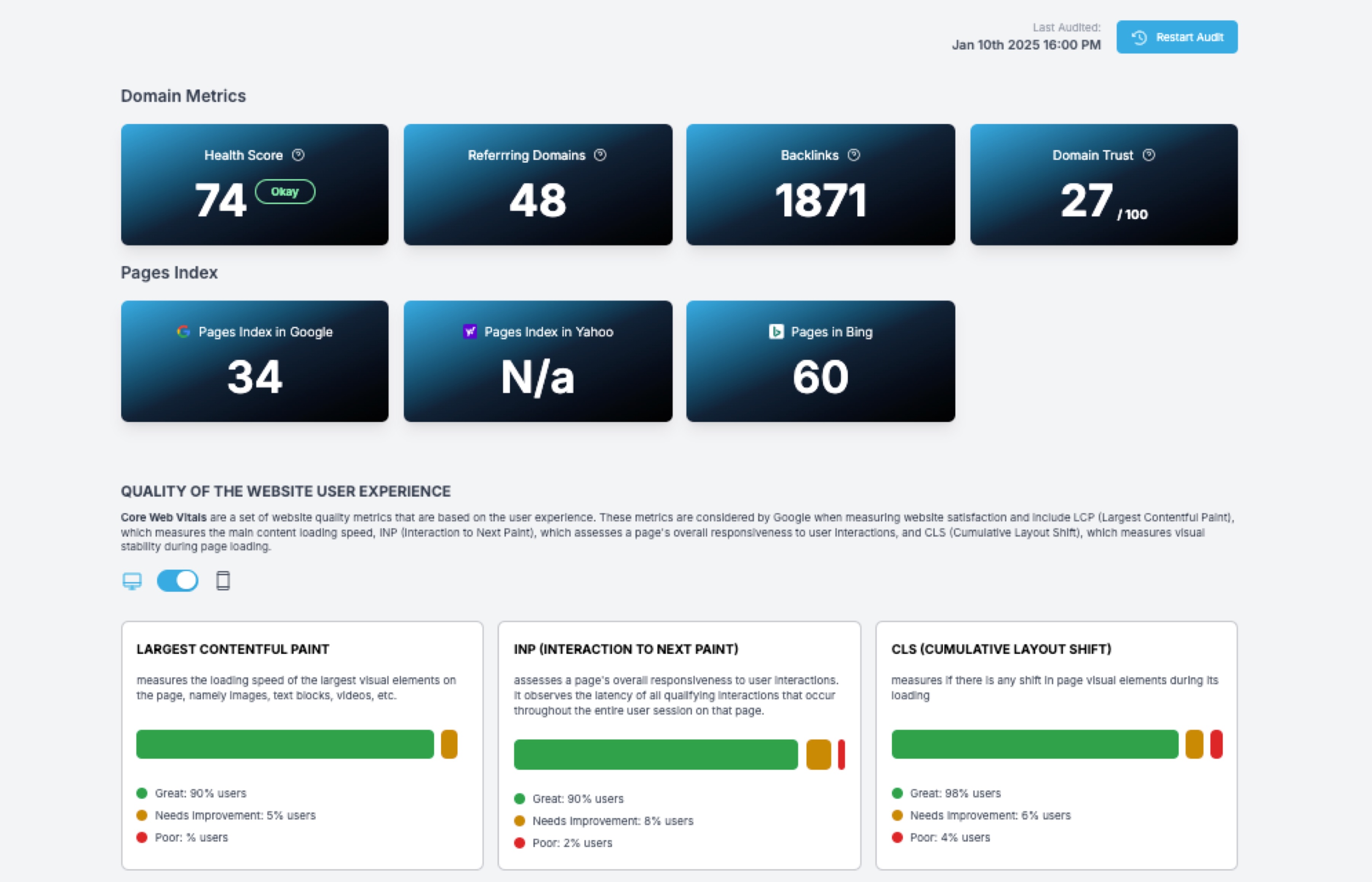The height and width of the screenshot is (882, 1372).
Task: Click the green bar in Largest Contentful Paint
Action: click(285, 744)
